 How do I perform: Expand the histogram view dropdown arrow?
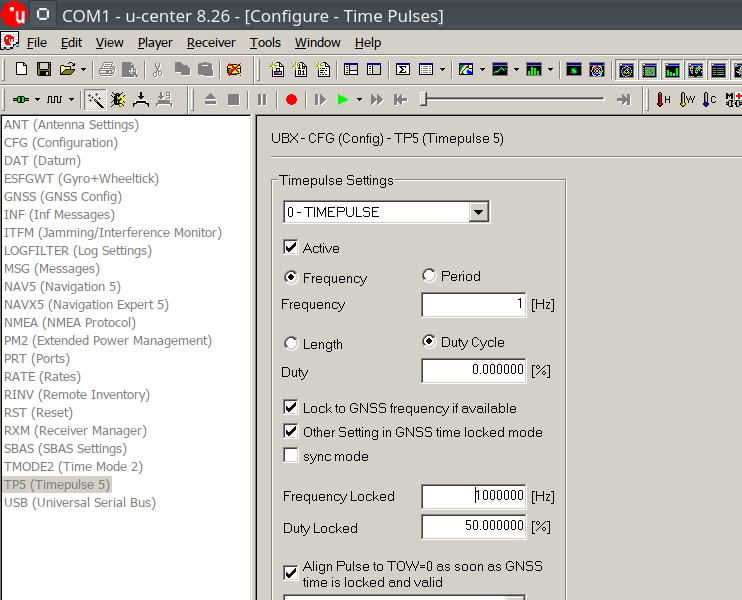point(550,70)
